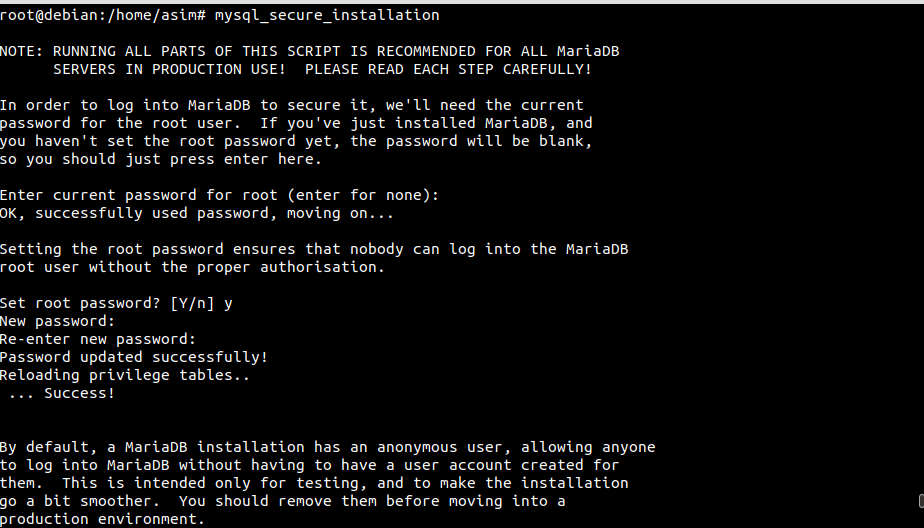Click the scrollbar thumb at right edge
This screenshot has height=528, width=924.
click(920, 500)
